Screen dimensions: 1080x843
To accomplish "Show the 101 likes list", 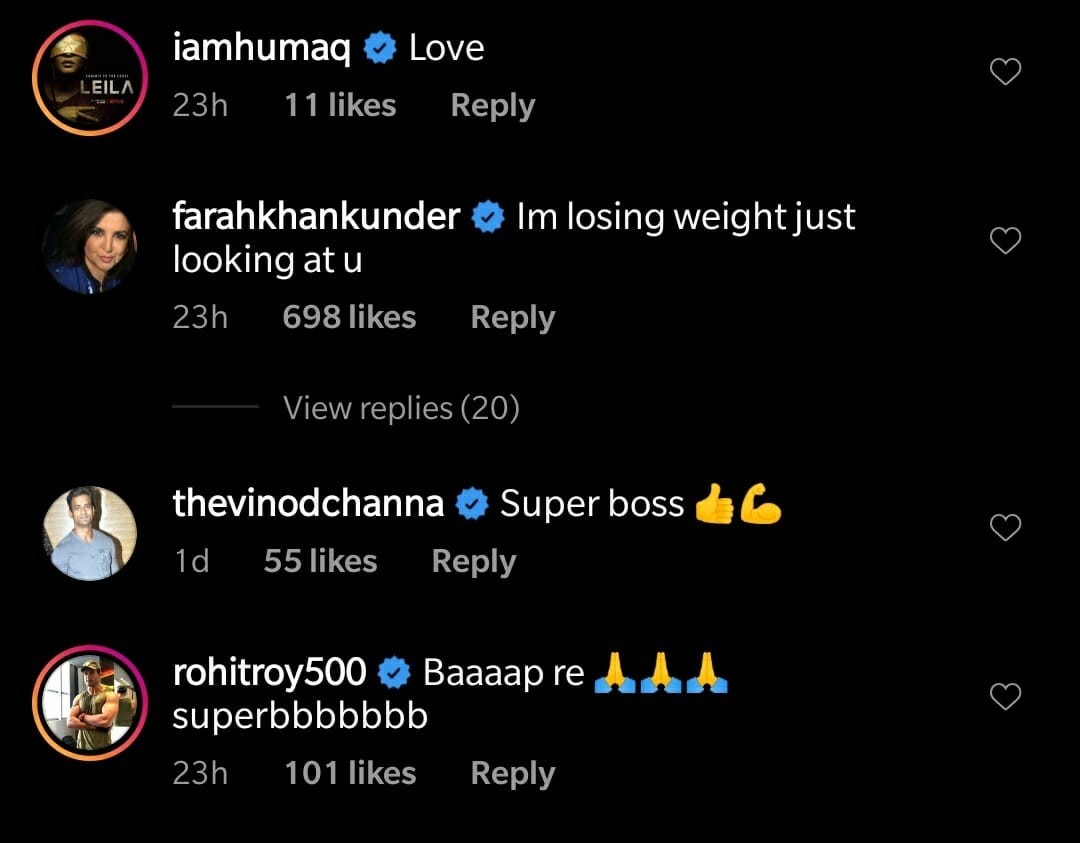I will pos(349,773).
